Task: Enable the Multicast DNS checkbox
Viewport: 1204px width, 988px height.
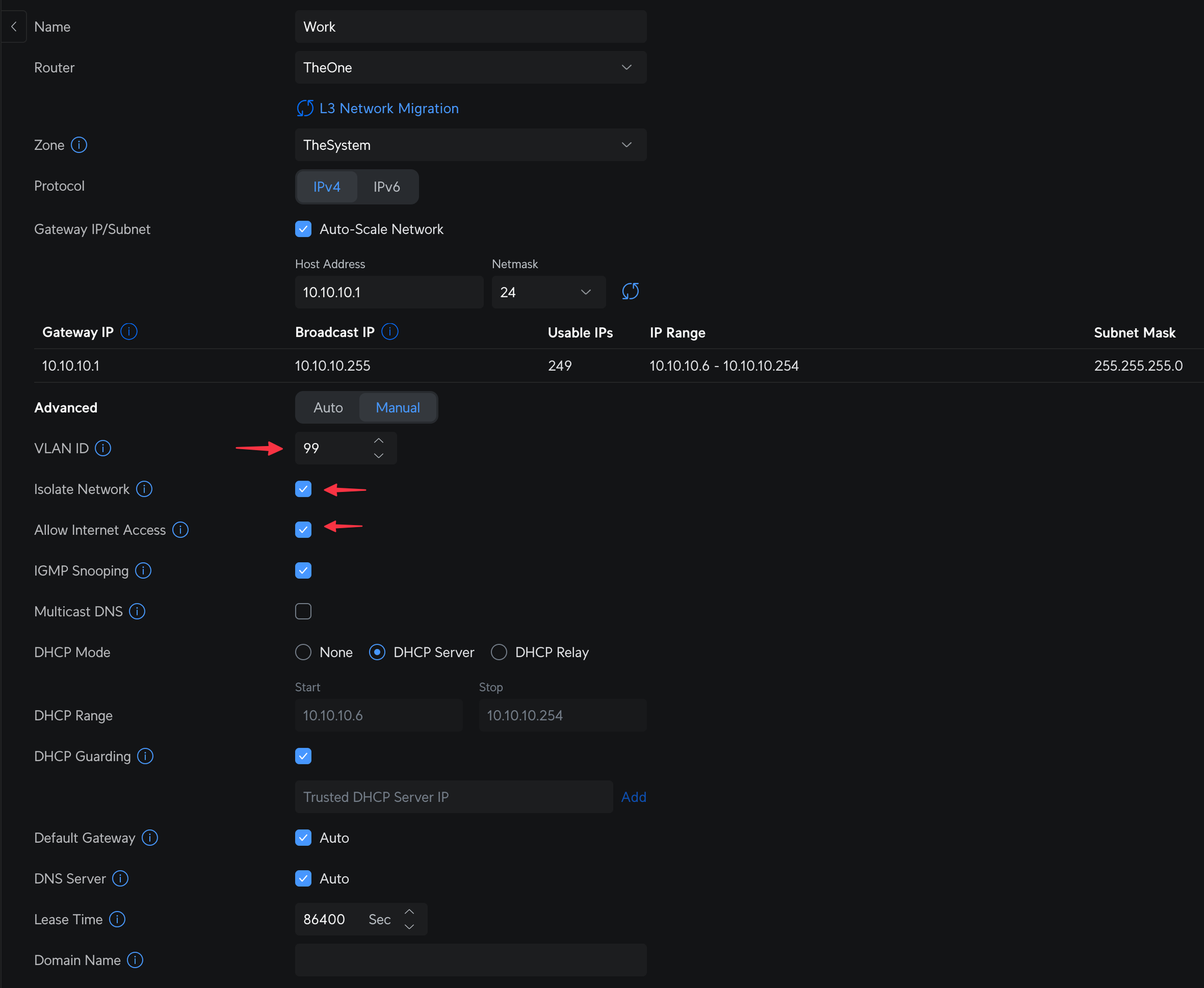Action: point(303,612)
